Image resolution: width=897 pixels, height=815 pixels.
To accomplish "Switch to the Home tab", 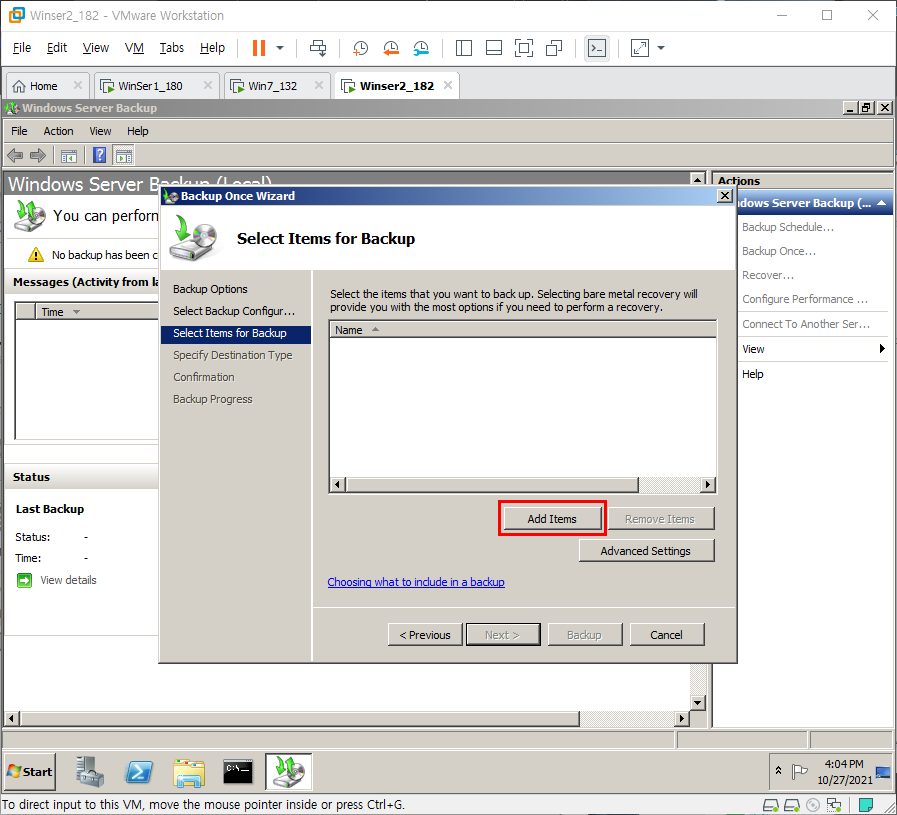I will [43, 86].
